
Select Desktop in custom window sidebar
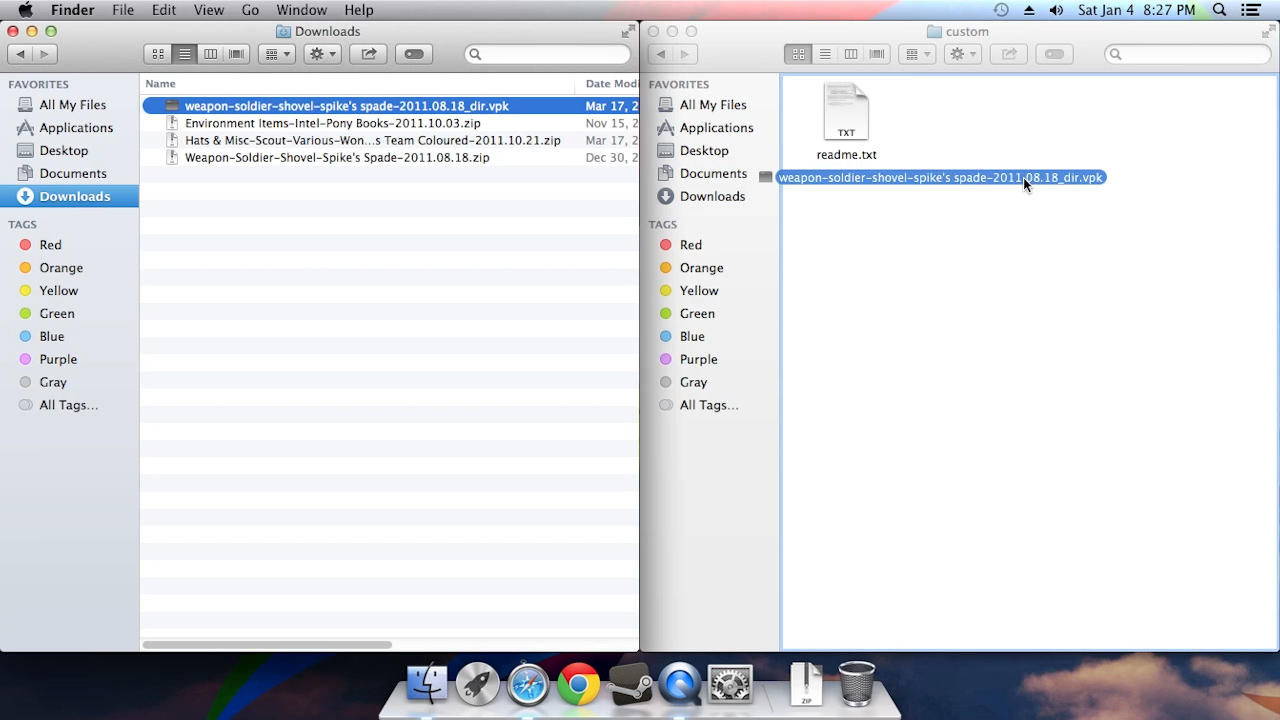(x=710, y=150)
